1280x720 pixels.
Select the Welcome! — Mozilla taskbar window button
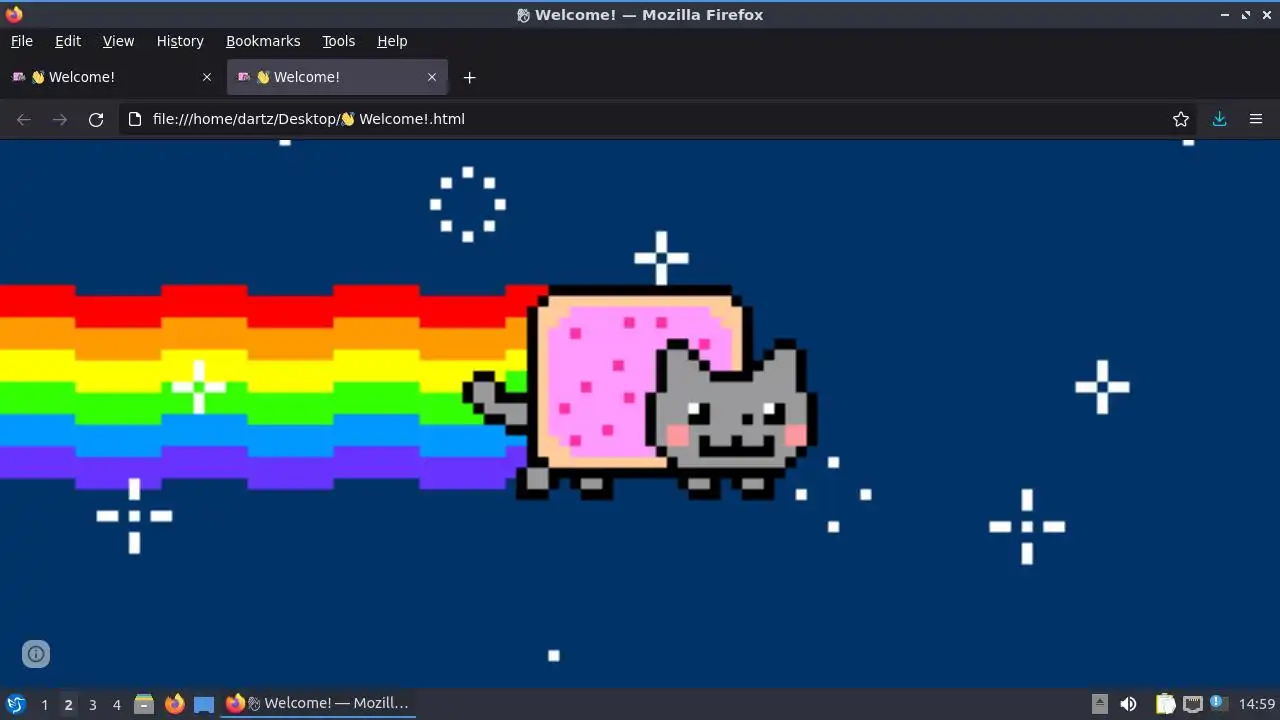[x=316, y=704]
